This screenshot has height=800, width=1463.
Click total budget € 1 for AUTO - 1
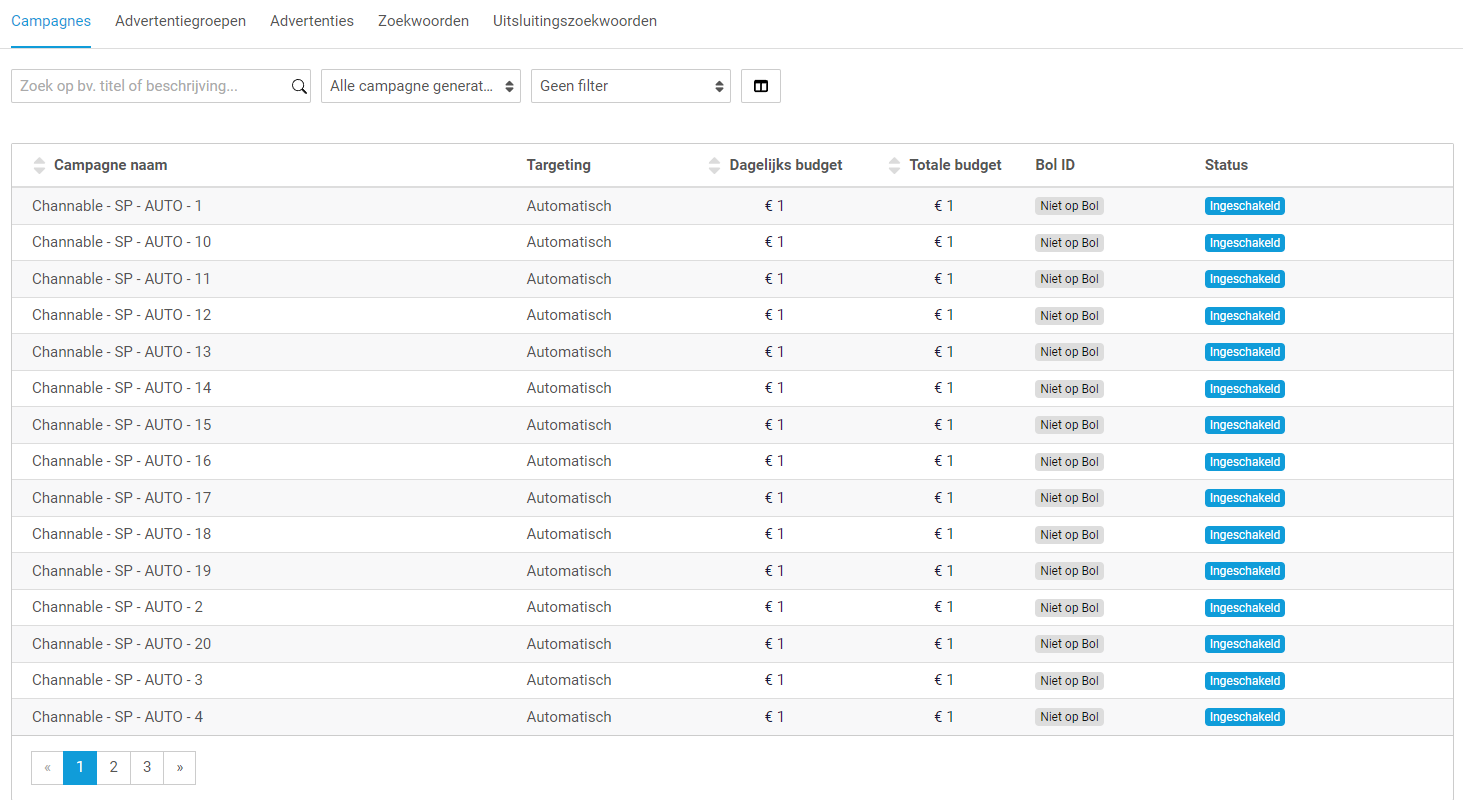pos(944,206)
